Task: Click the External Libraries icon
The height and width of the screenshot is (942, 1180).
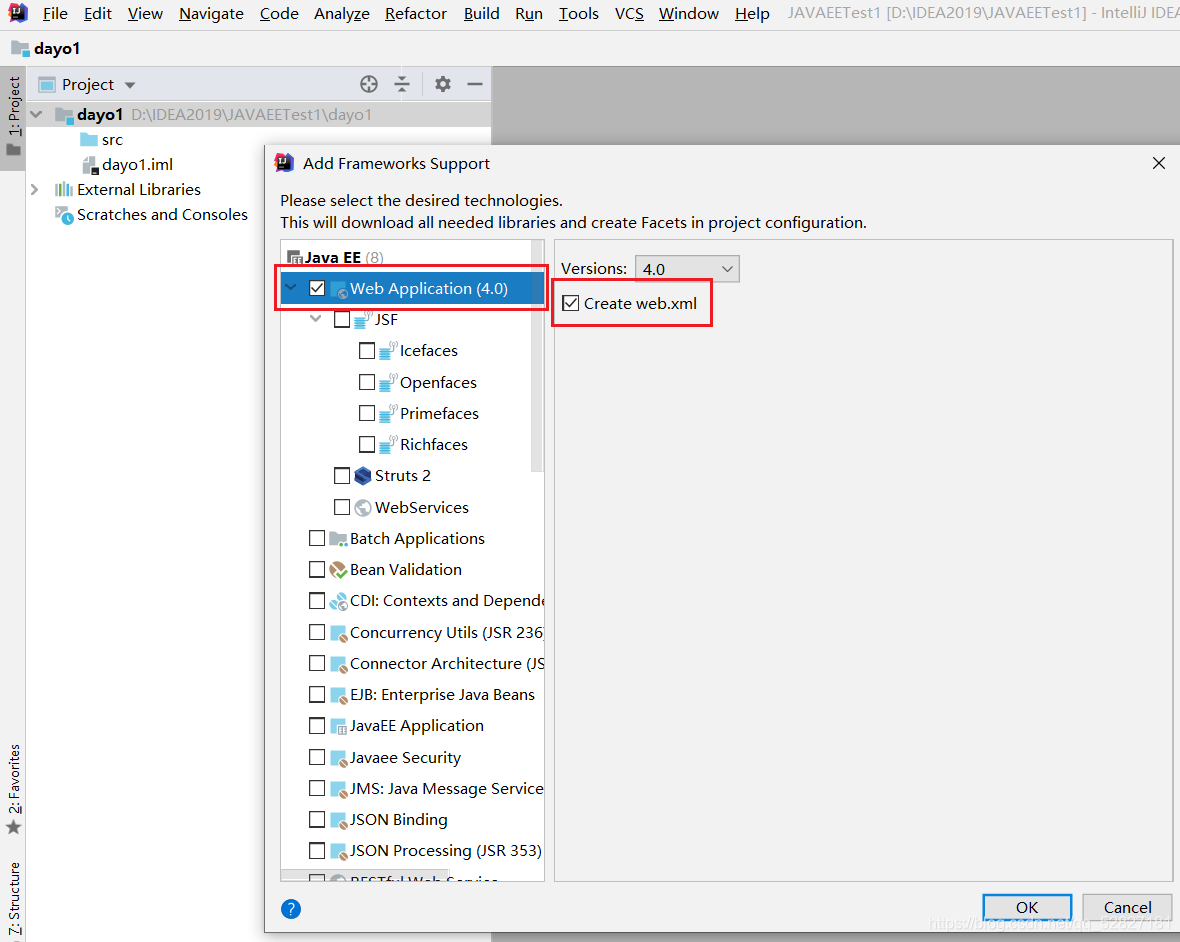Action: (64, 190)
